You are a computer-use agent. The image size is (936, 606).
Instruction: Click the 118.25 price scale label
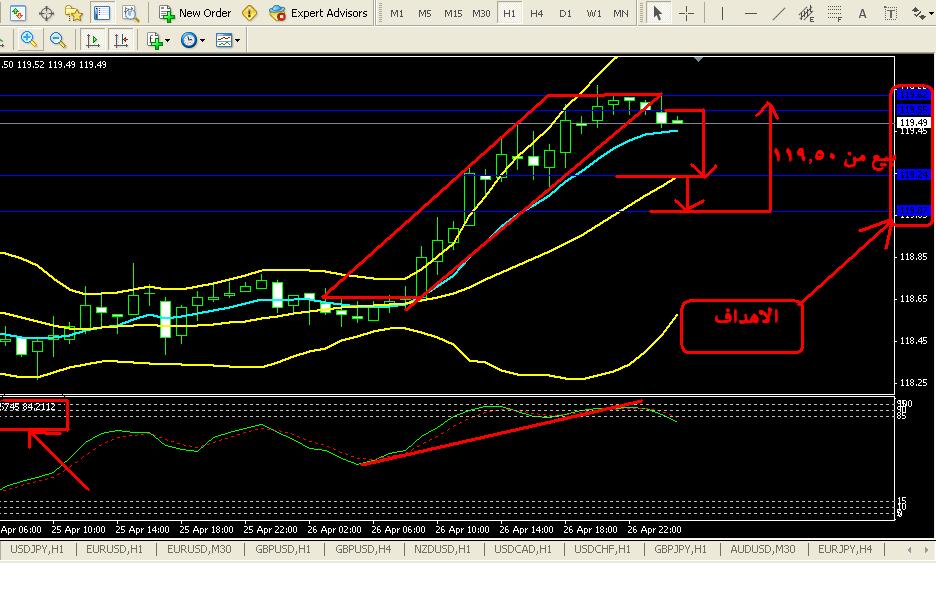(913, 383)
